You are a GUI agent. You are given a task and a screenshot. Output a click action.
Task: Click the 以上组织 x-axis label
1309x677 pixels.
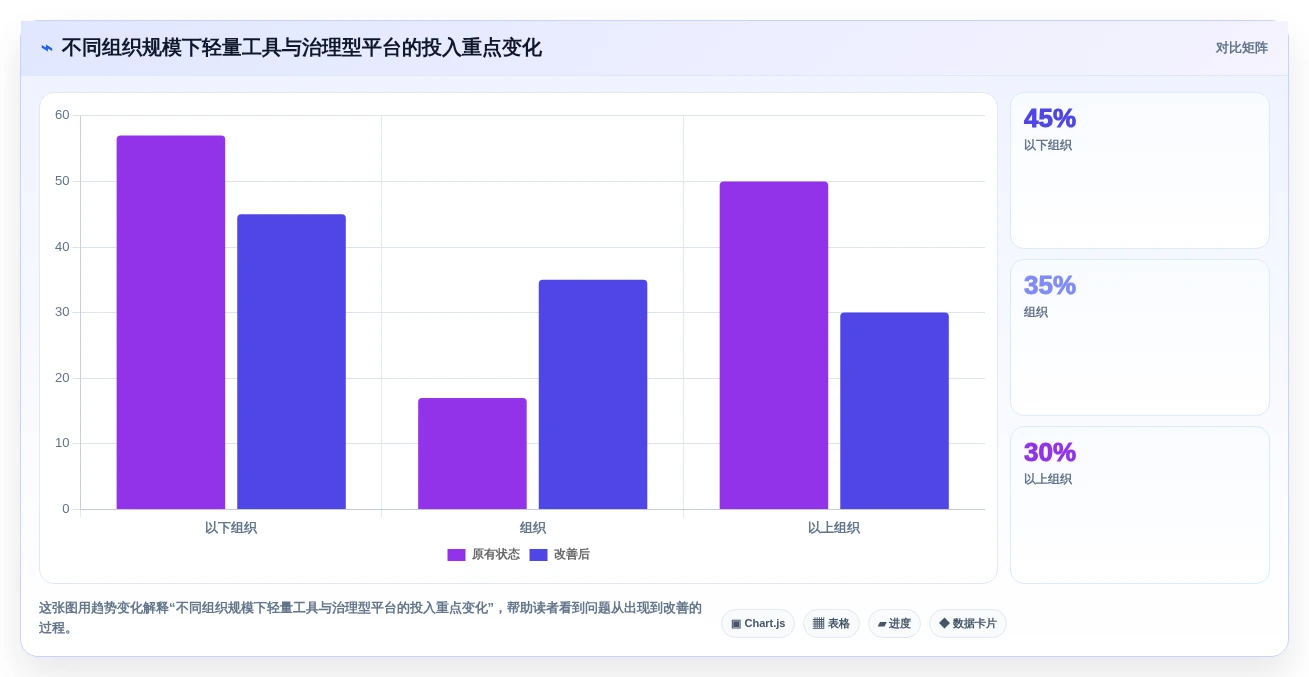(x=834, y=528)
